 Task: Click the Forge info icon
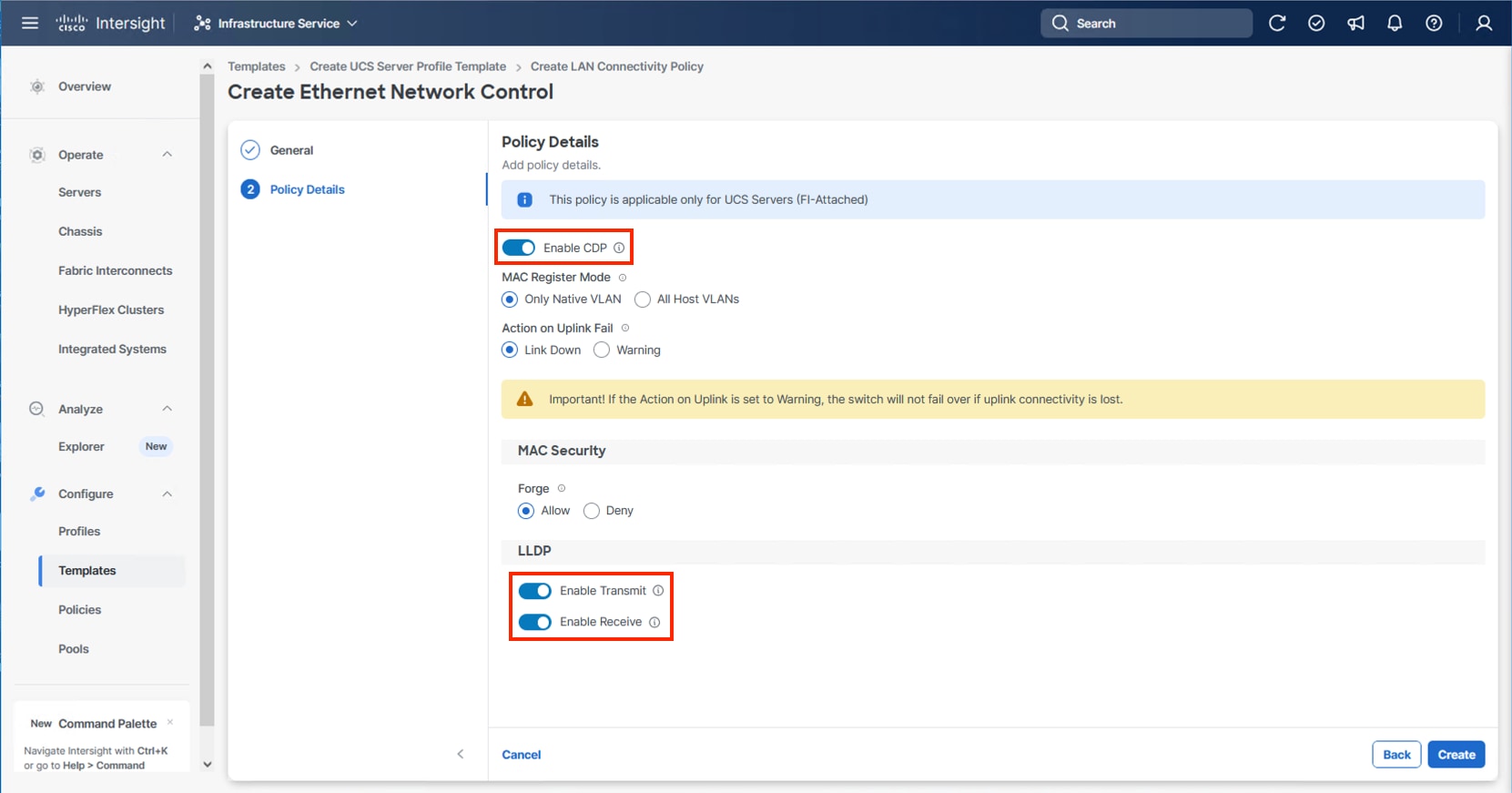click(x=562, y=489)
